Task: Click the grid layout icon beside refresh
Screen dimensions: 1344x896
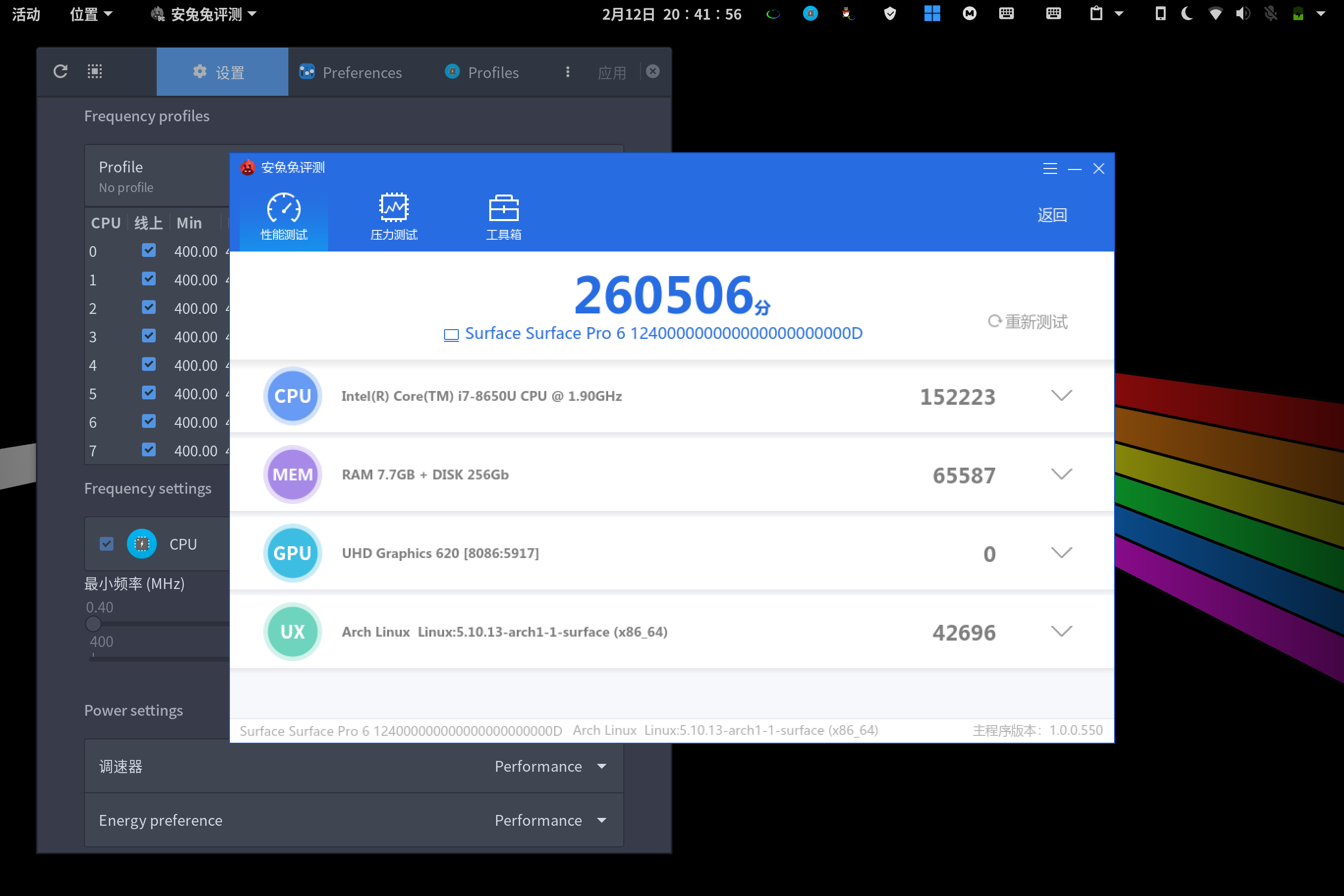Action: click(95, 71)
